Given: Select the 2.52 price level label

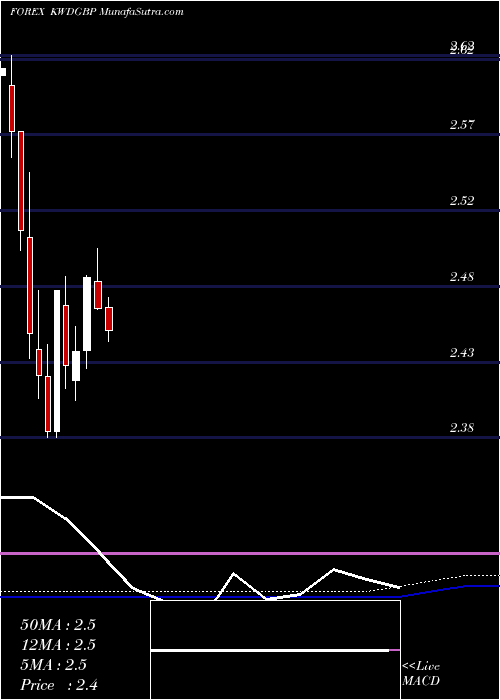Looking at the screenshot, I should click(x=462, y=200).
